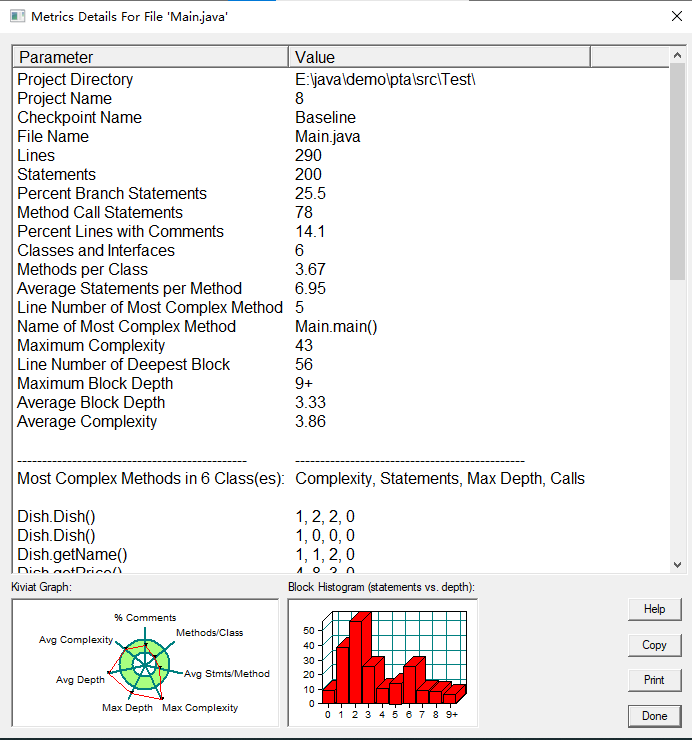
Task: Select Line Number of Most Complex Method
Action: coord(340,307)
